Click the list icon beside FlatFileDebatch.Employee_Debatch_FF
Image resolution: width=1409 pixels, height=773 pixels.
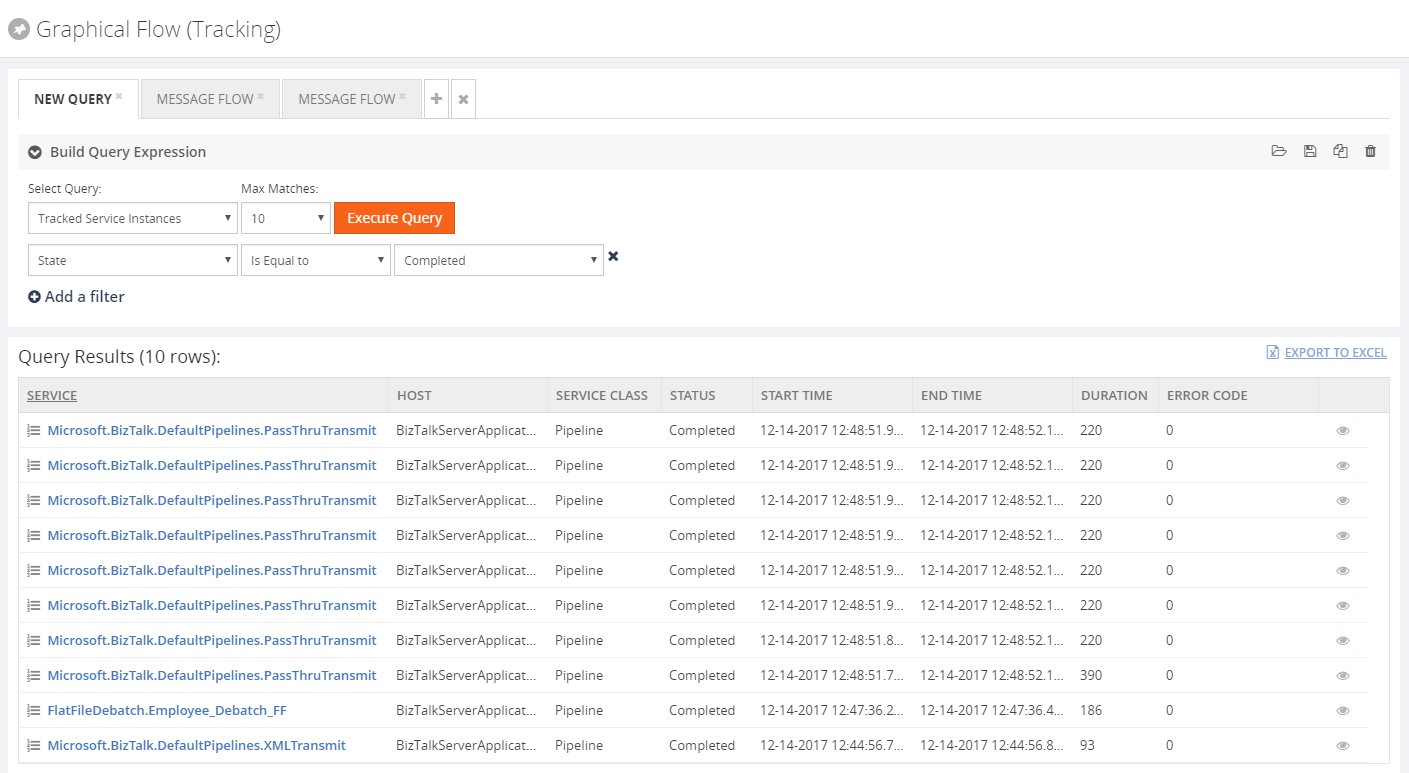pyautogui.click(x=32, y=710)
